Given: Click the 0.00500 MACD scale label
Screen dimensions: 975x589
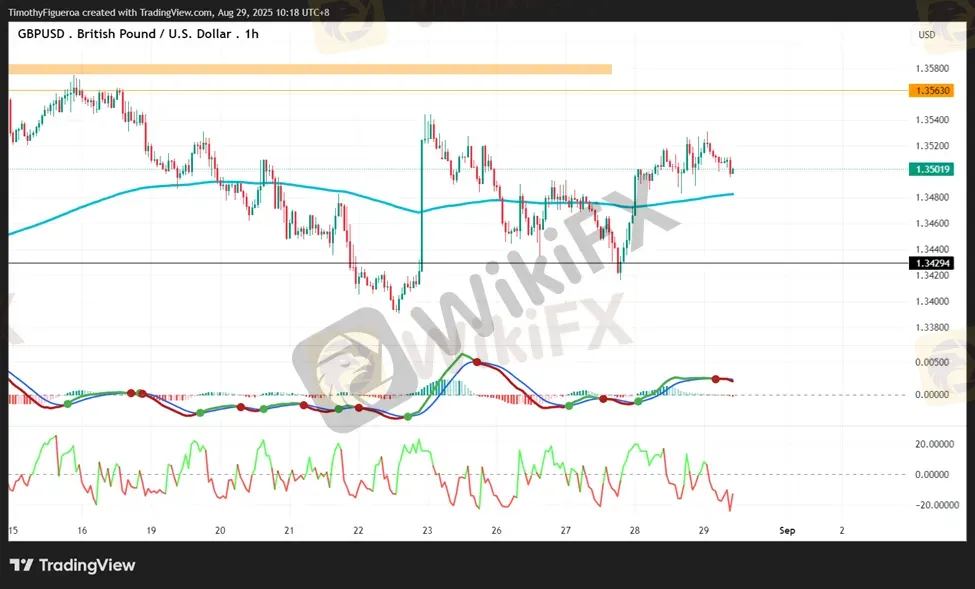Looking at the screenshot, I should (x=932, y=362).
